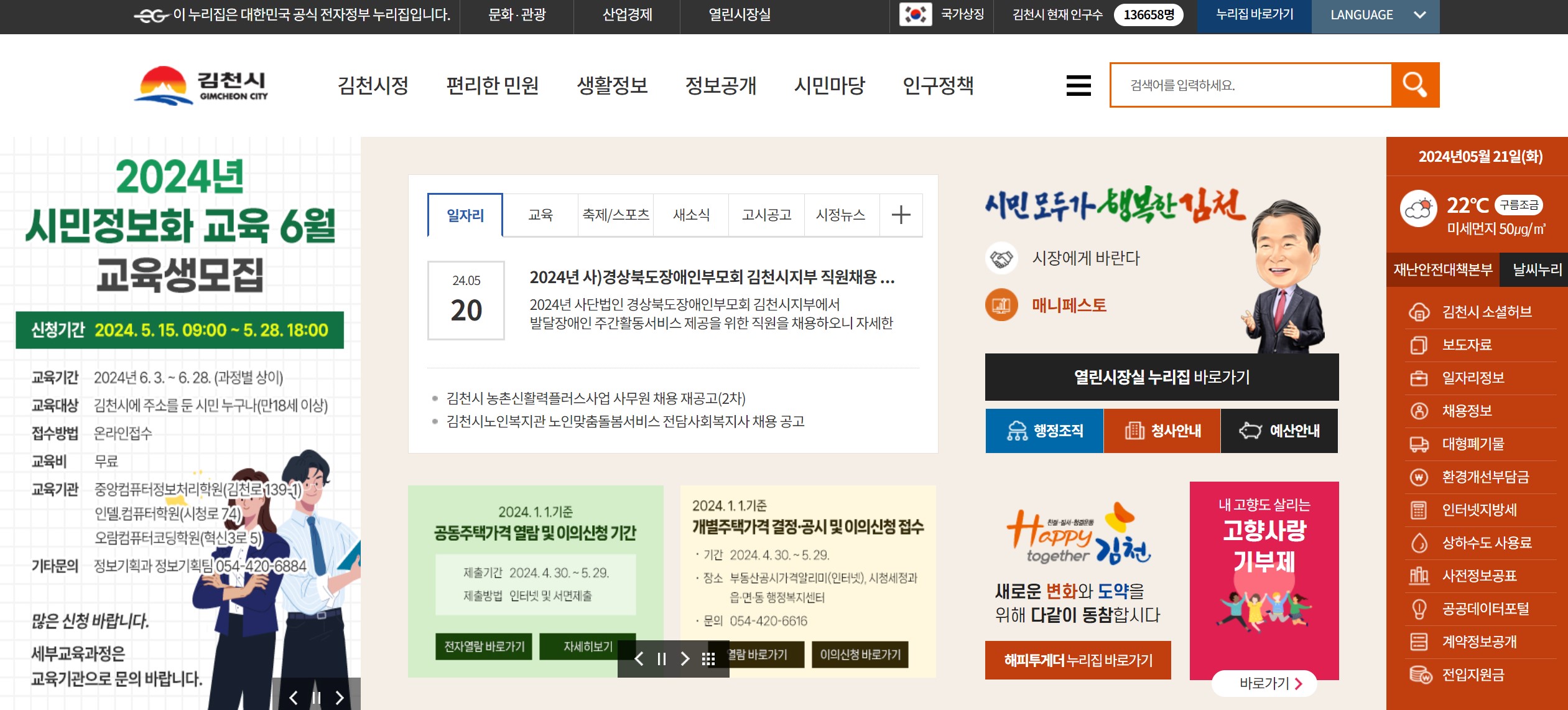Open 김천시정 main menu
Image resolution: width=1568 pixels, height=710 pixels.
tap(373, 85)
